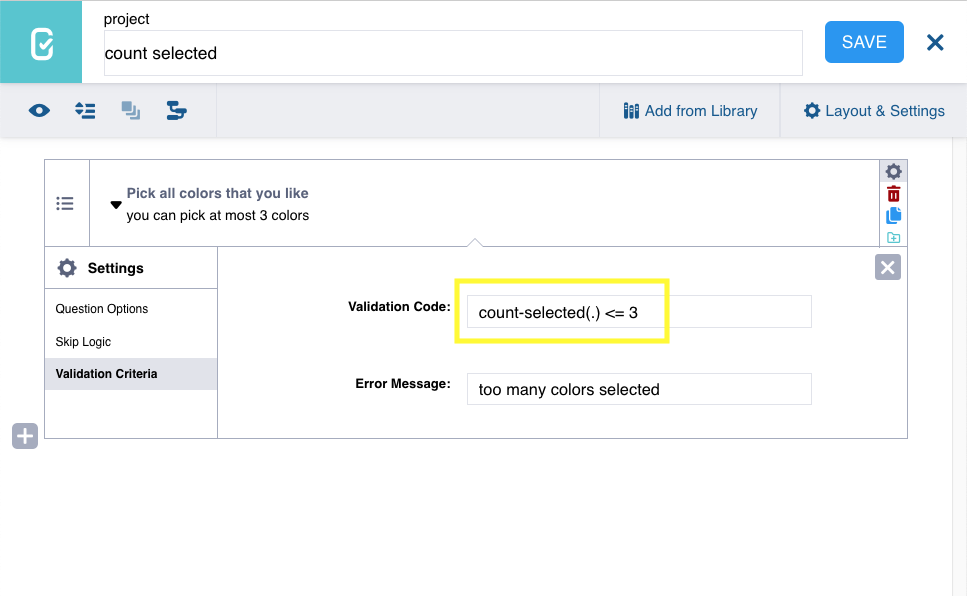Viewport: 967px width, 596px height.
Task: Expand the question choices triangle
Action: 116,205
